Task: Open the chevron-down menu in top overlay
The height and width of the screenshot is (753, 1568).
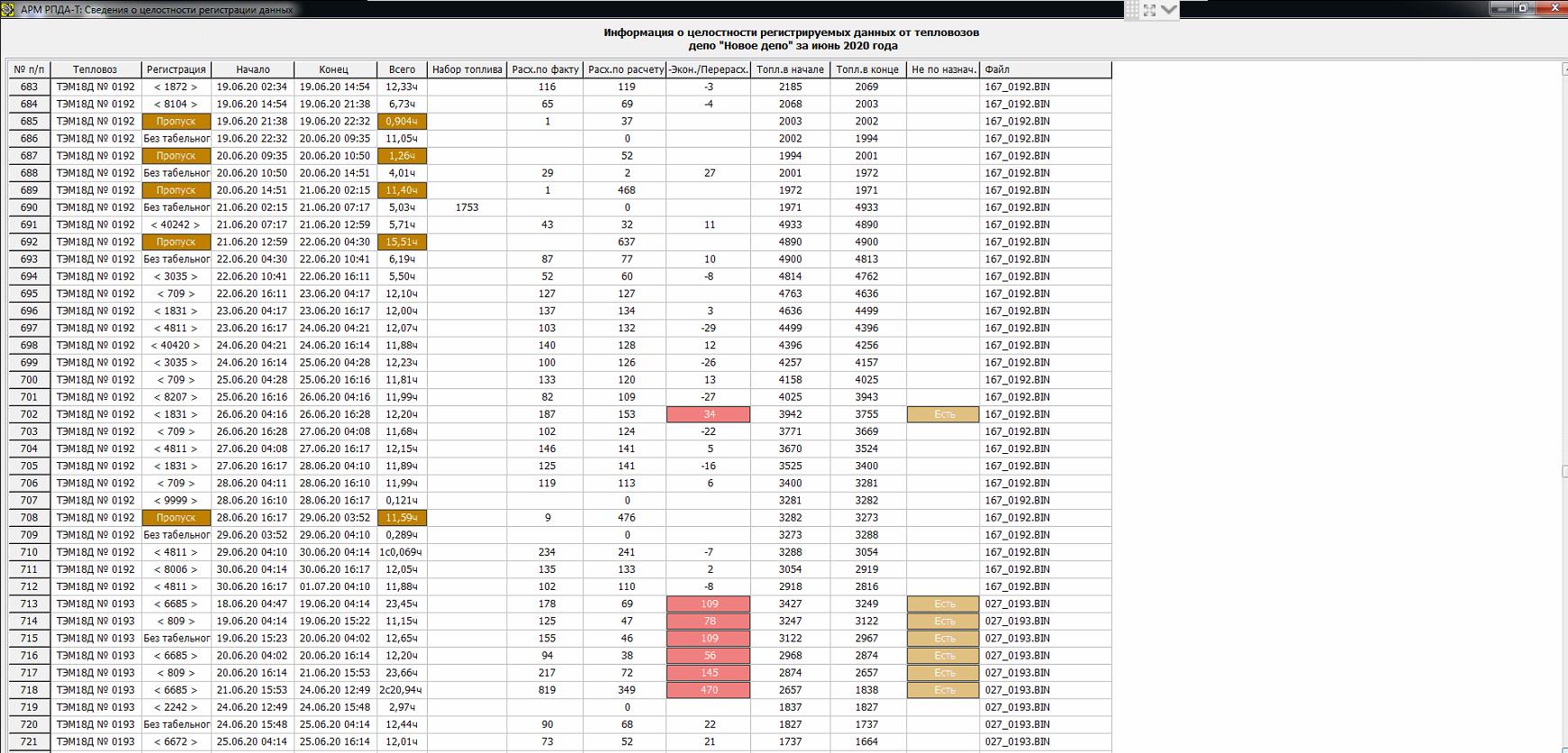Action: [x=1169, y=10]
